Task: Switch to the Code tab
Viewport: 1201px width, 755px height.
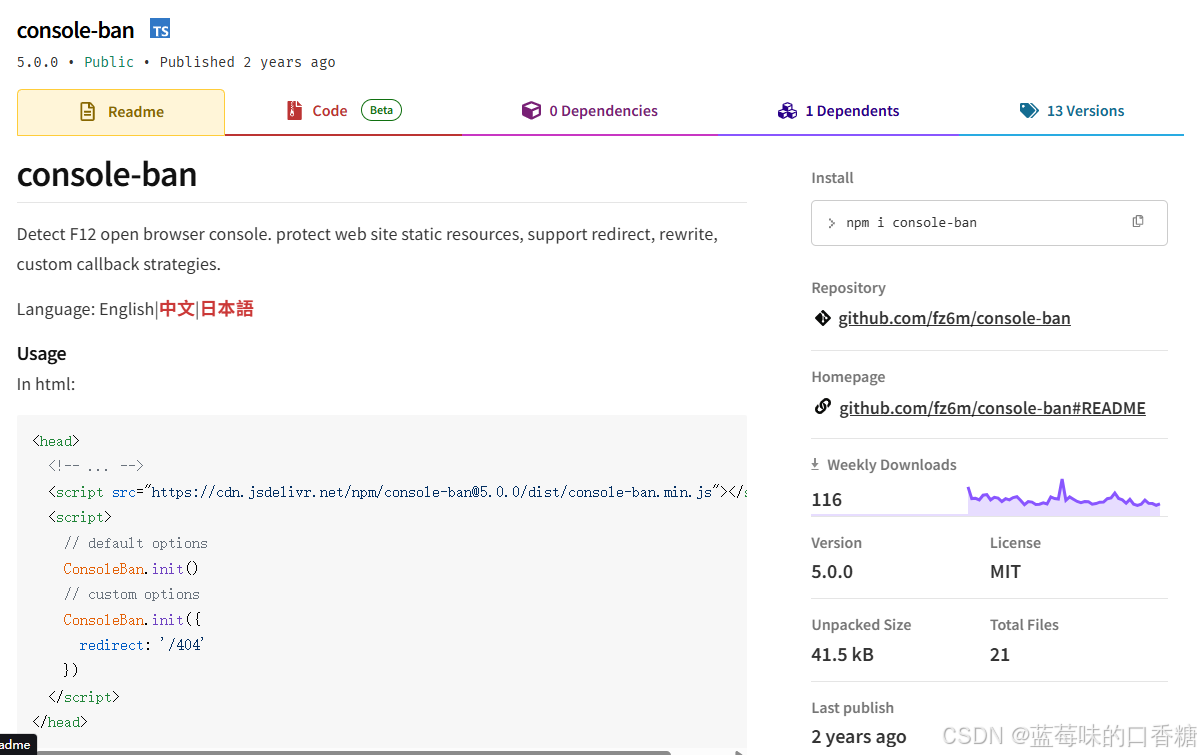Action: [x=343, y=111]
